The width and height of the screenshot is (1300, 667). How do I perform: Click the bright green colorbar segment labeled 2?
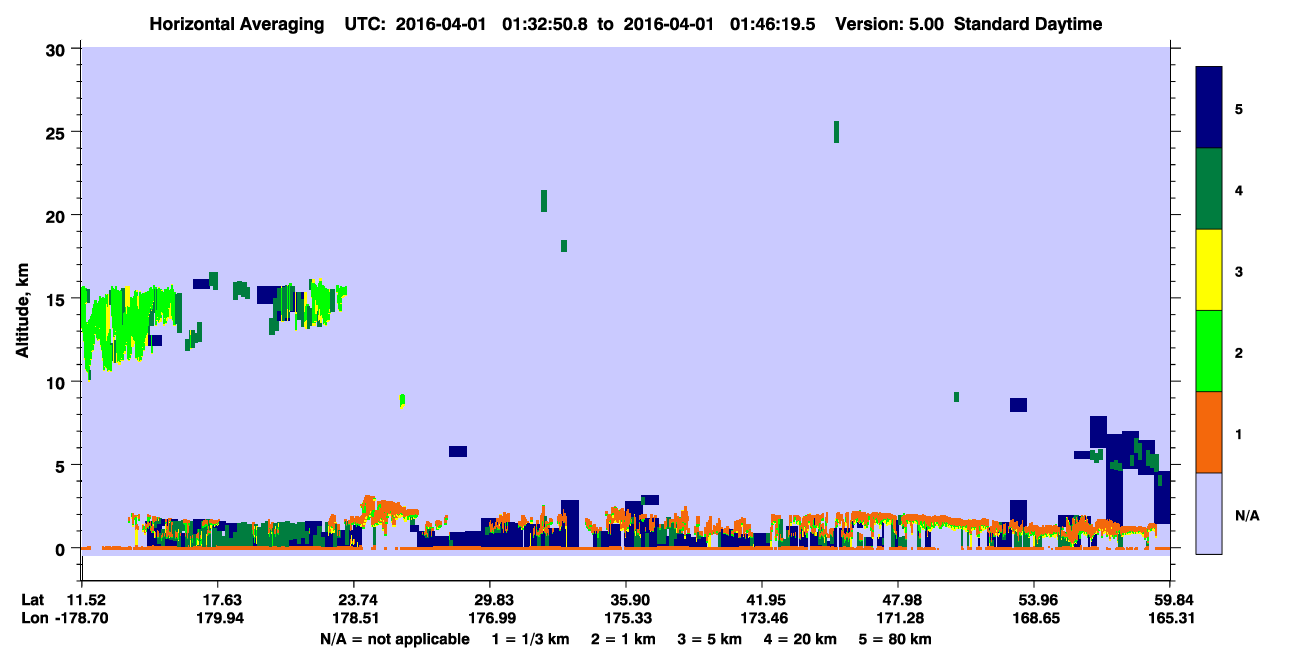pyautogui.click(x=1209, y=351)
